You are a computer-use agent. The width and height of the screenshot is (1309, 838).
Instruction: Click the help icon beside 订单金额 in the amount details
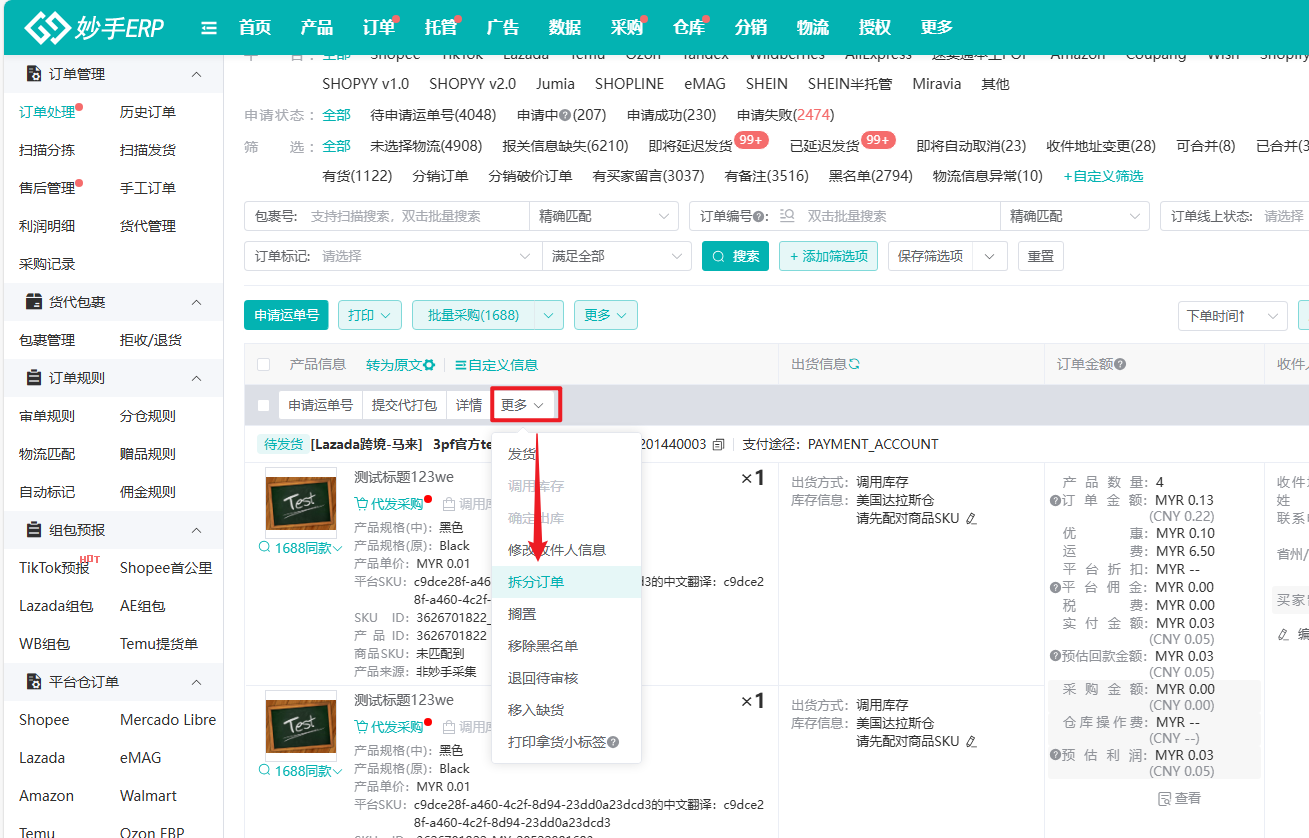(x=1055, y=500)
